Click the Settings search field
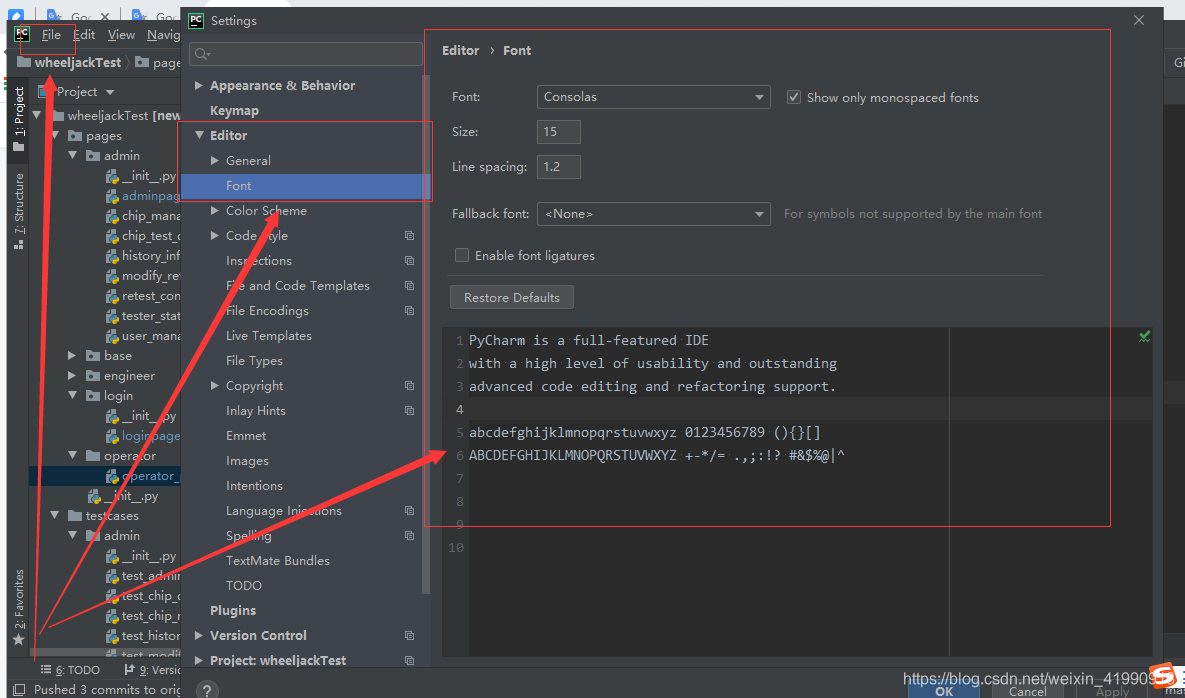The height and width of the screenshot is (698, 1185). [306, 54]
